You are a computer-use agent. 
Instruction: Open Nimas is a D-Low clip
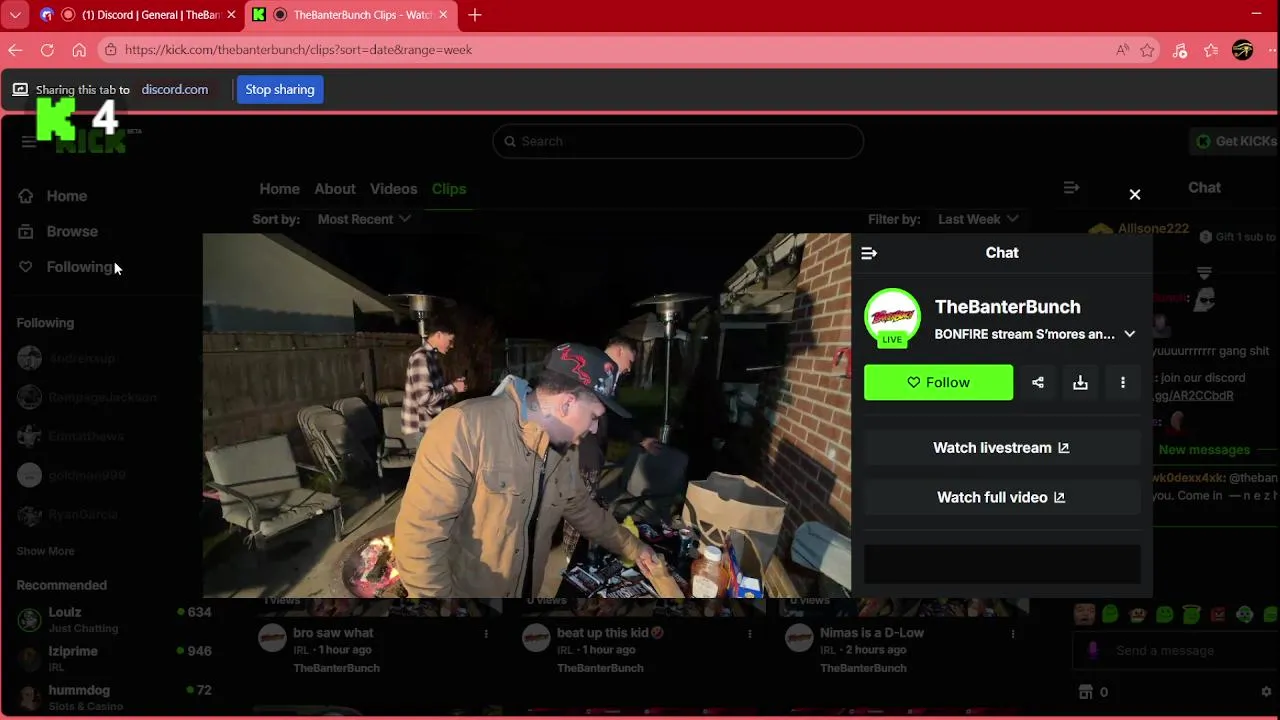click(x=872, y=633)
